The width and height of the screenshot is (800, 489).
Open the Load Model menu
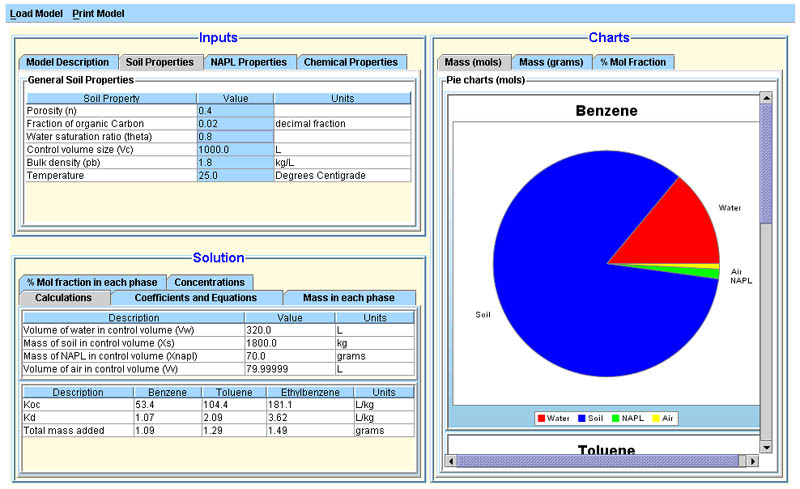point(36,14)
